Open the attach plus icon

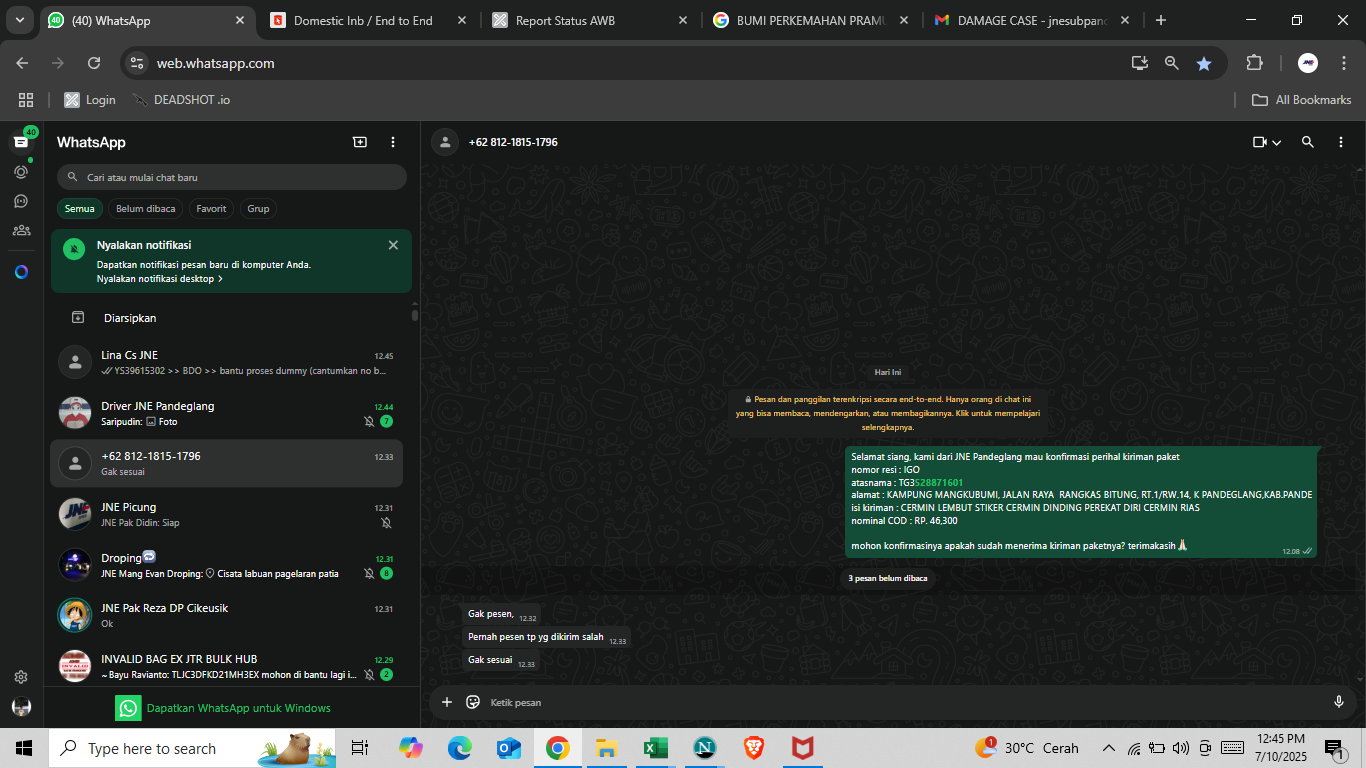(x=447, y=702)
